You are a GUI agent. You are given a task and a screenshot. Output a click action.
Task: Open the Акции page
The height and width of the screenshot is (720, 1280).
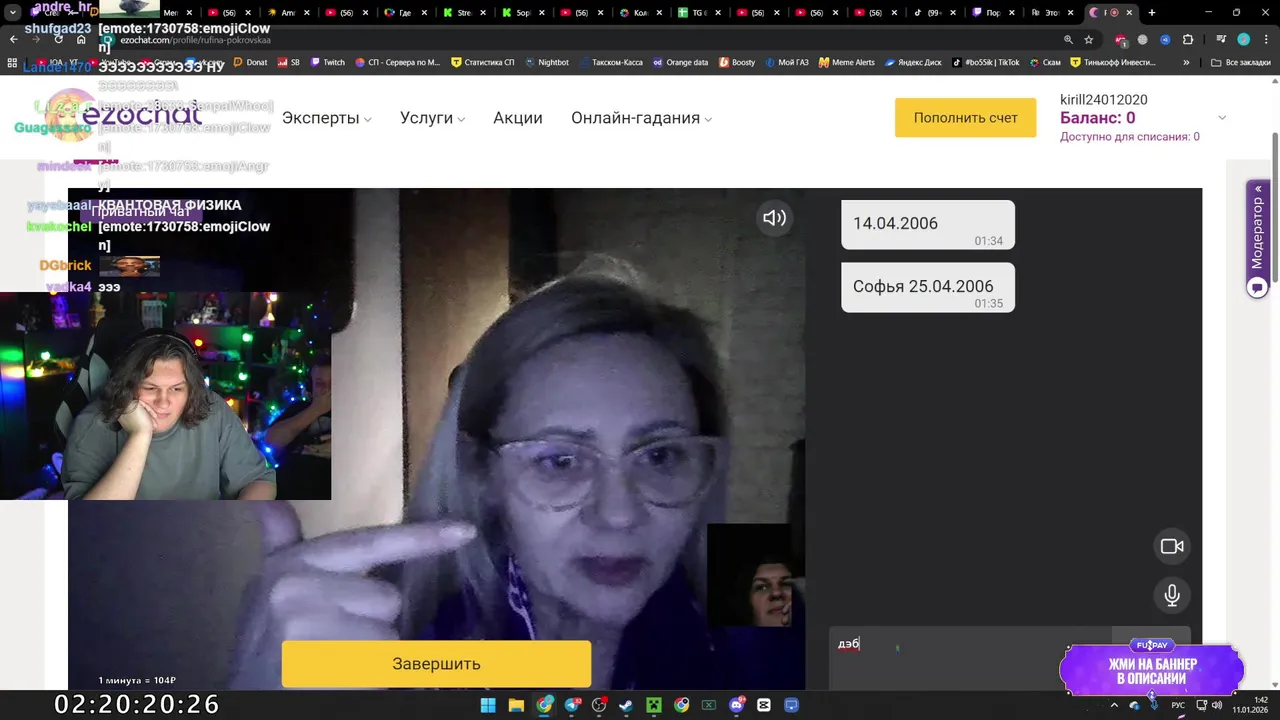click(518, 118)
